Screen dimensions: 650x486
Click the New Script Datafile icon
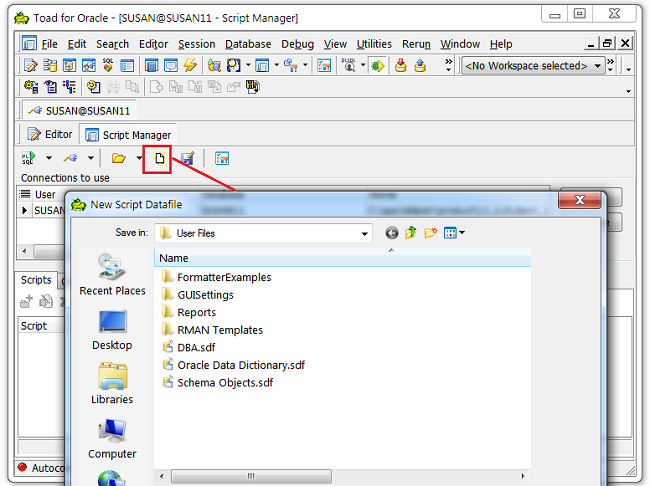pyautogui.click(x=159, y=158)
